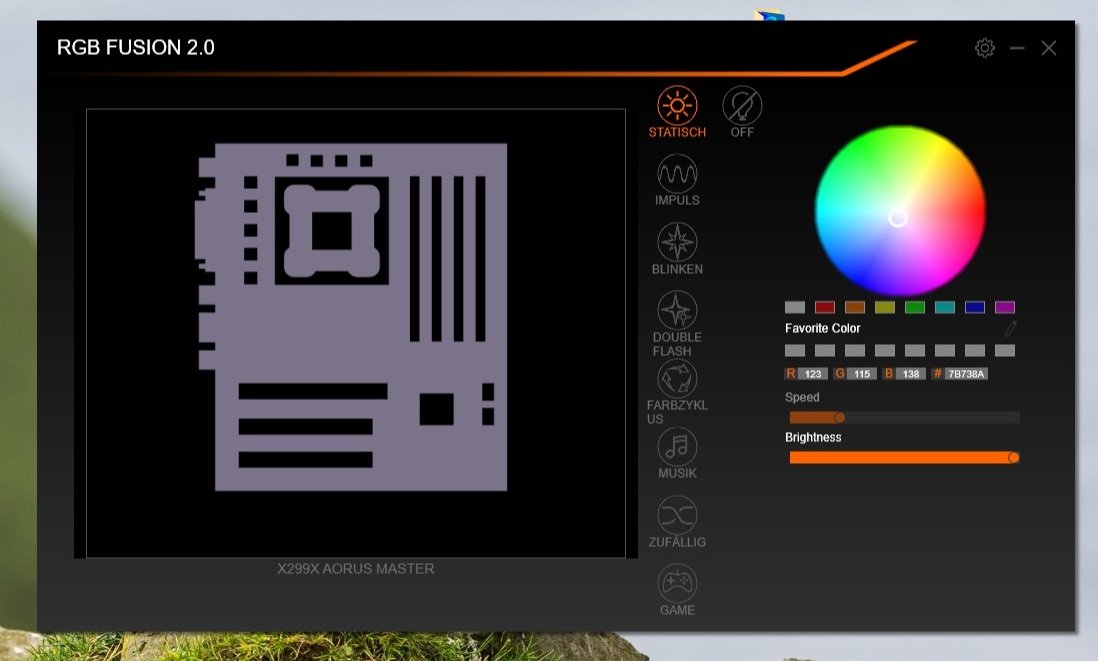Pick the ZUFÄLLIG random mode
The height and width of the screenshot is (661, 1098).
click(x=677, y=522)
